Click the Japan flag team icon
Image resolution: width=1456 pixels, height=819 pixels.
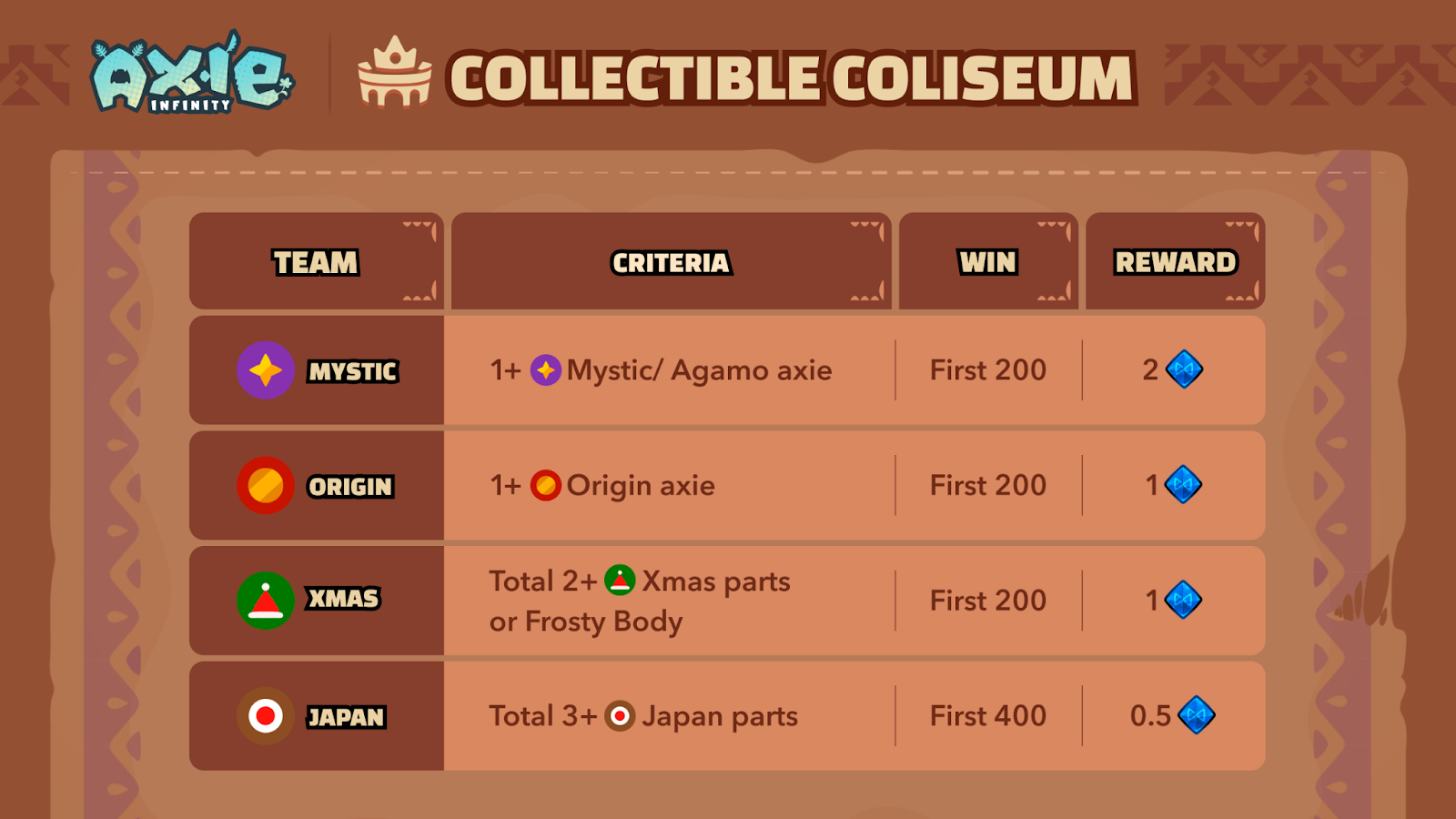(265, 716)
